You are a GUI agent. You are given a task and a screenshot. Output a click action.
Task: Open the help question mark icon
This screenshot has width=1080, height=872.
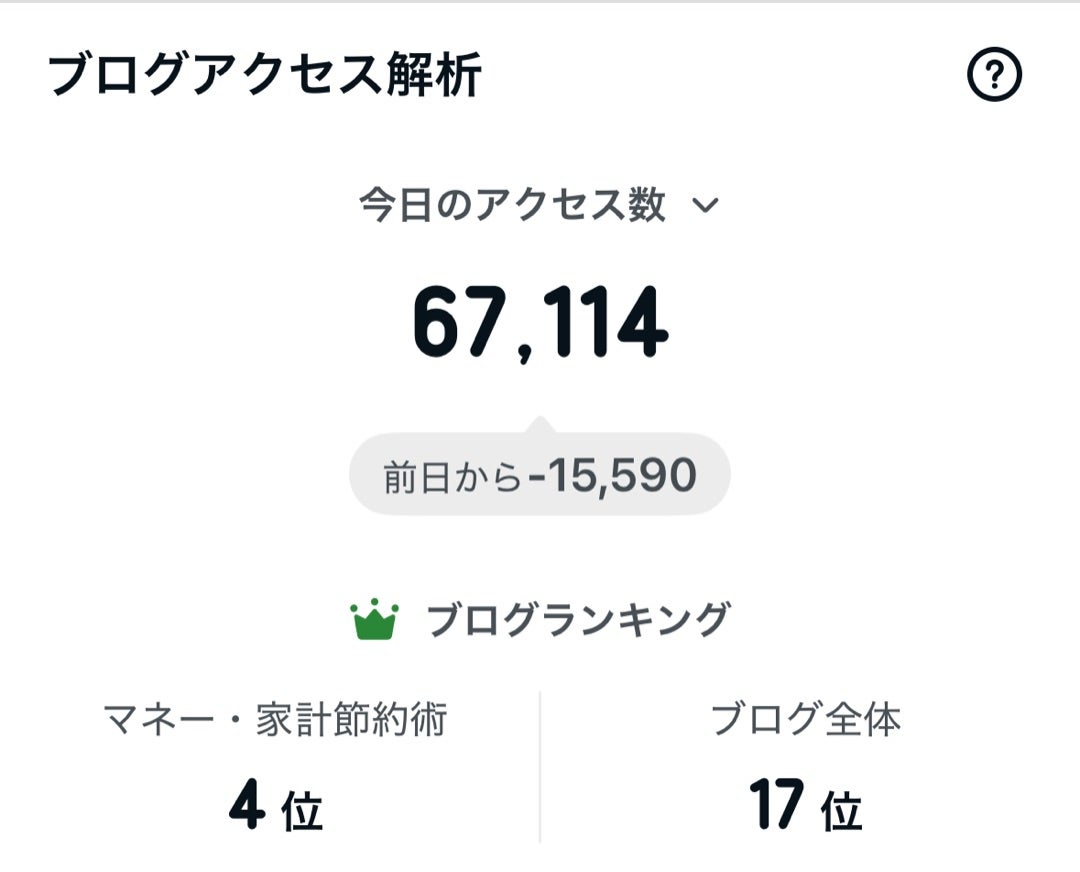[994, 75]
